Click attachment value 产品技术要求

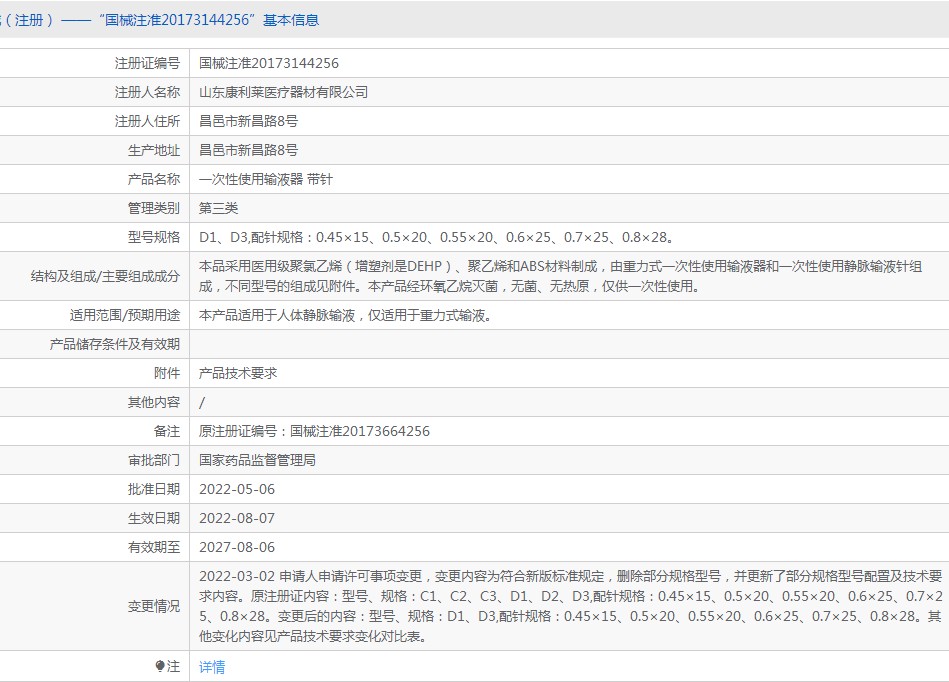tap(238, 373)
